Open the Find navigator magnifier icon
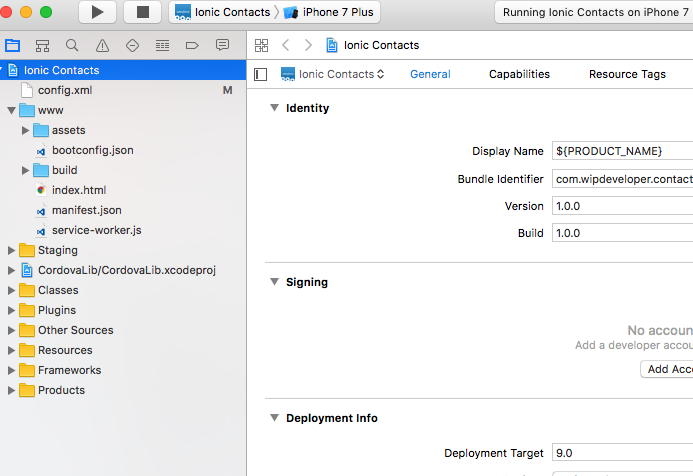The height and width of the screenshot is (476, 693). tap(72, 45)
